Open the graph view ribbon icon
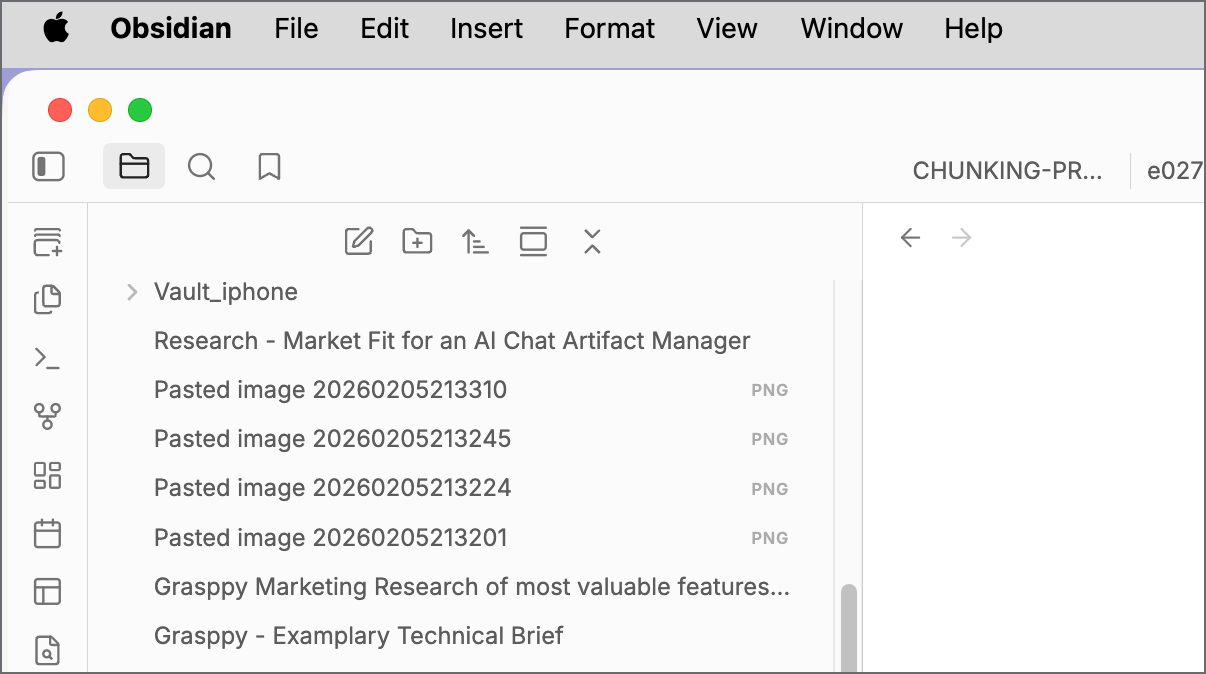Image resolution: width=1206 pixels, height=674 pixels. pos(48,416)
